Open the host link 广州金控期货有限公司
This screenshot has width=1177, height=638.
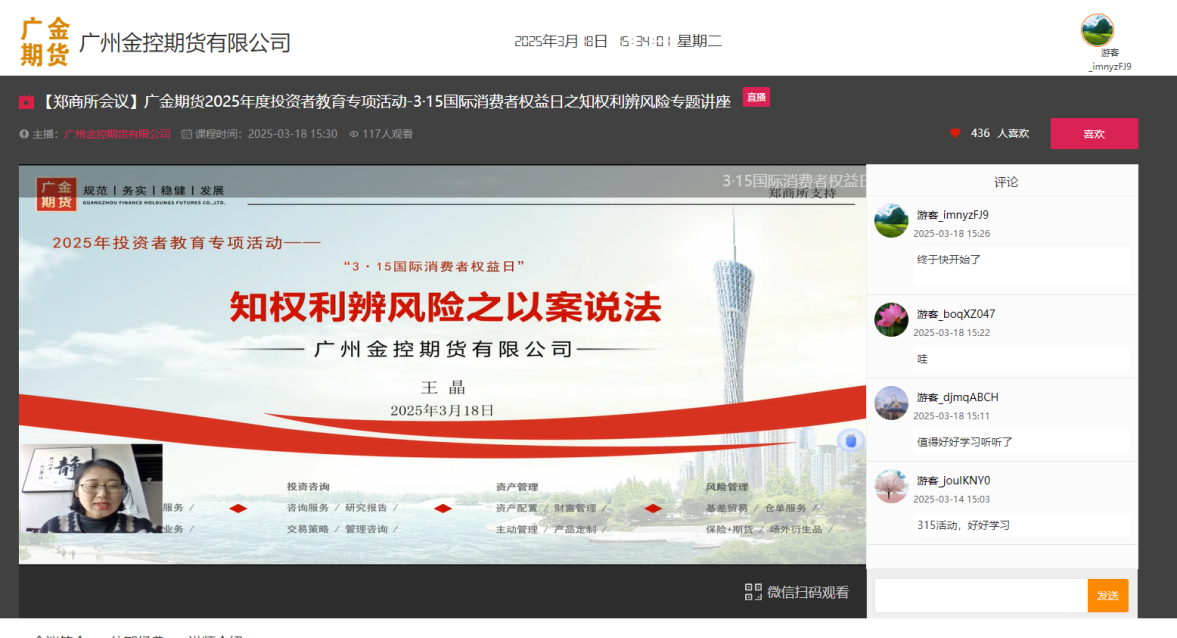pos(117,134)
